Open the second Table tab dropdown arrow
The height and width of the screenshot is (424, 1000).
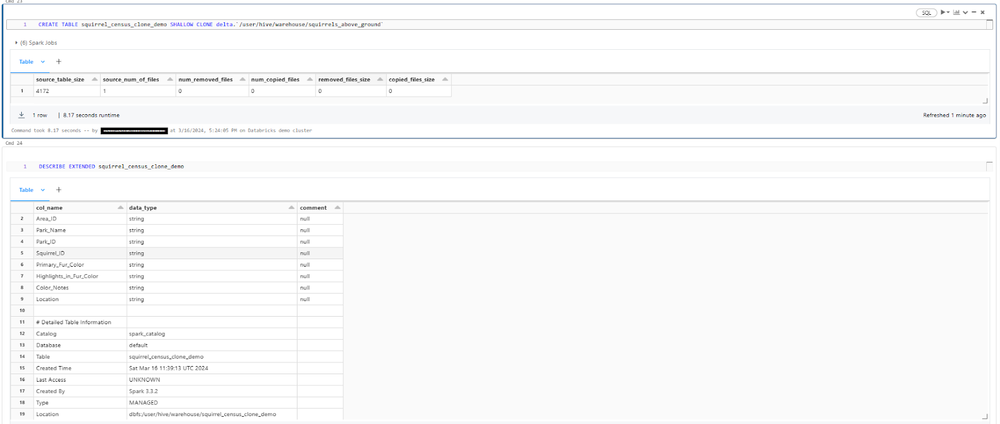pos(43,189)
